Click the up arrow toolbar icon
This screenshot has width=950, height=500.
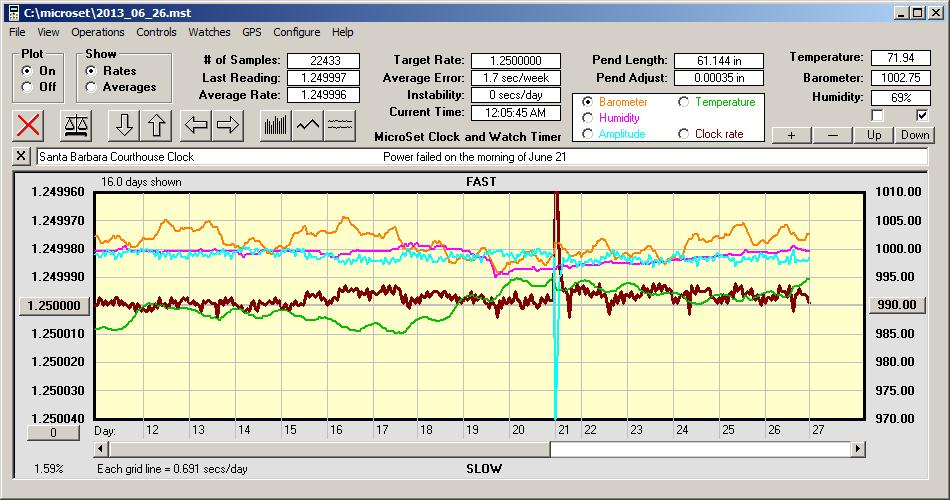pyautogui.click(x=158, y=125)
